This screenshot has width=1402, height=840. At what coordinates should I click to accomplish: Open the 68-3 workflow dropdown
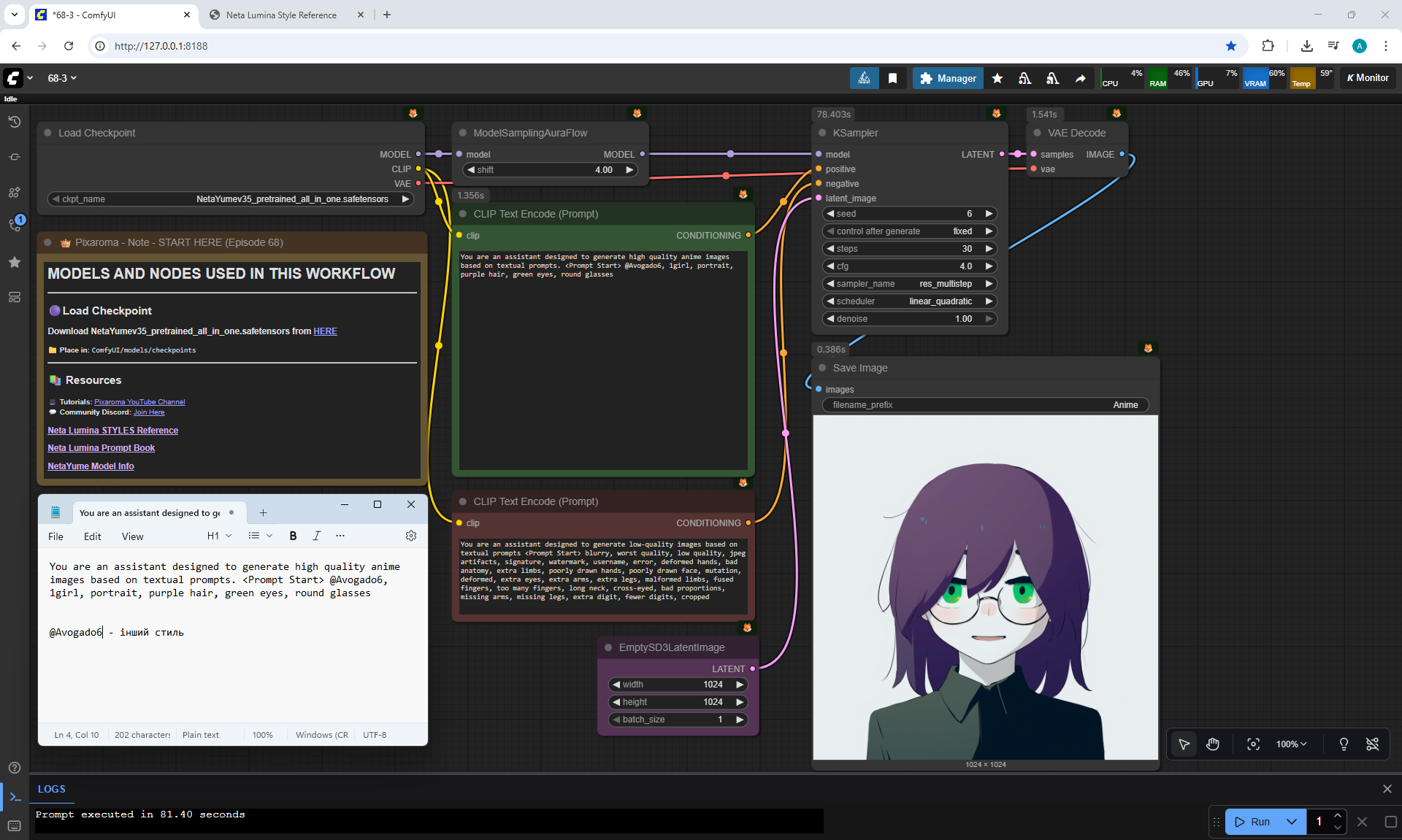point(62,78)
